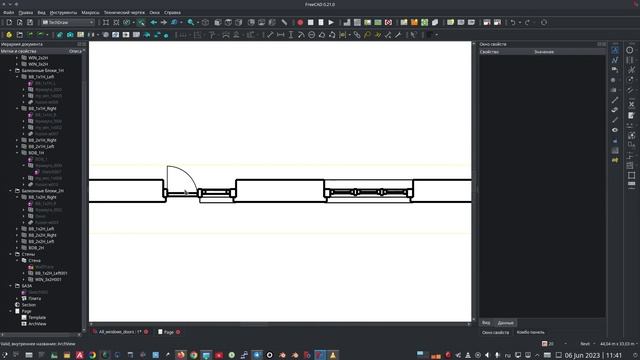Open the Макросы menu
640x360 pixels.
90,13
